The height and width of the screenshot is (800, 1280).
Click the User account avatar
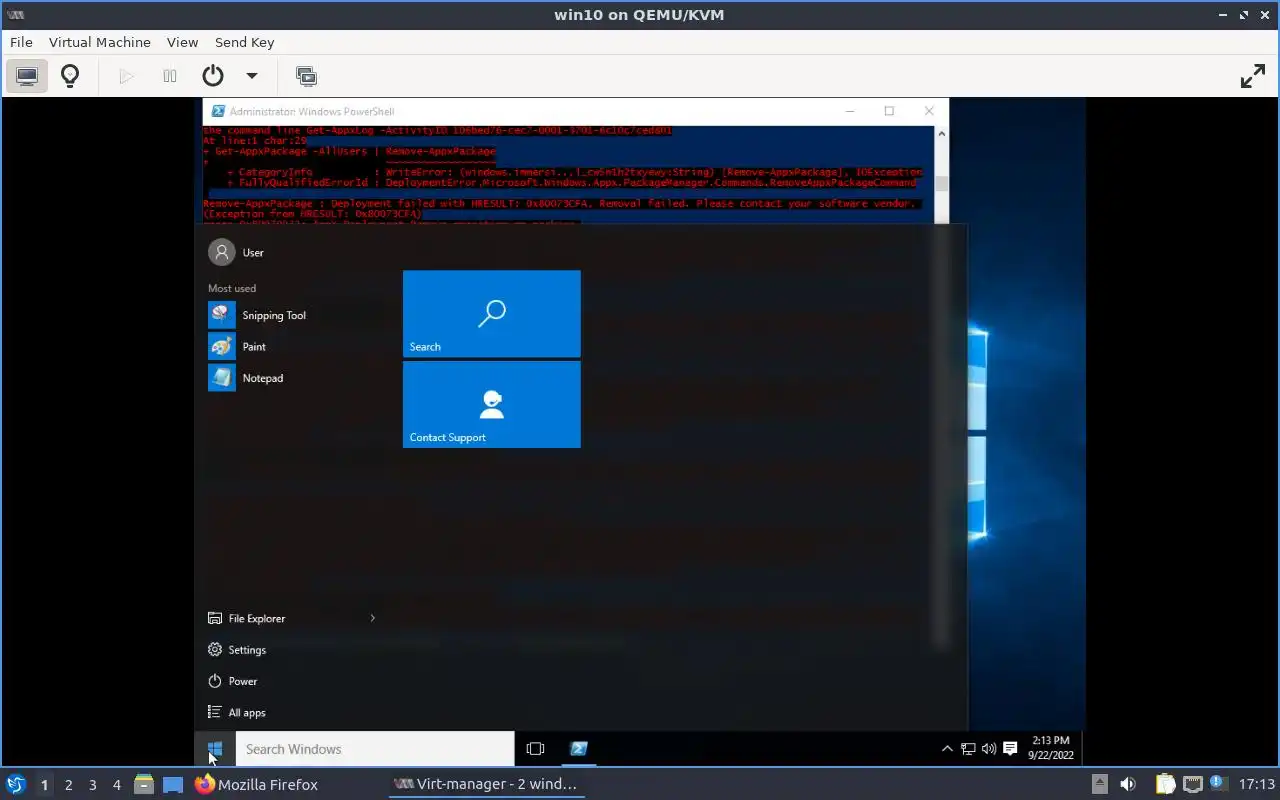[221, 252]
